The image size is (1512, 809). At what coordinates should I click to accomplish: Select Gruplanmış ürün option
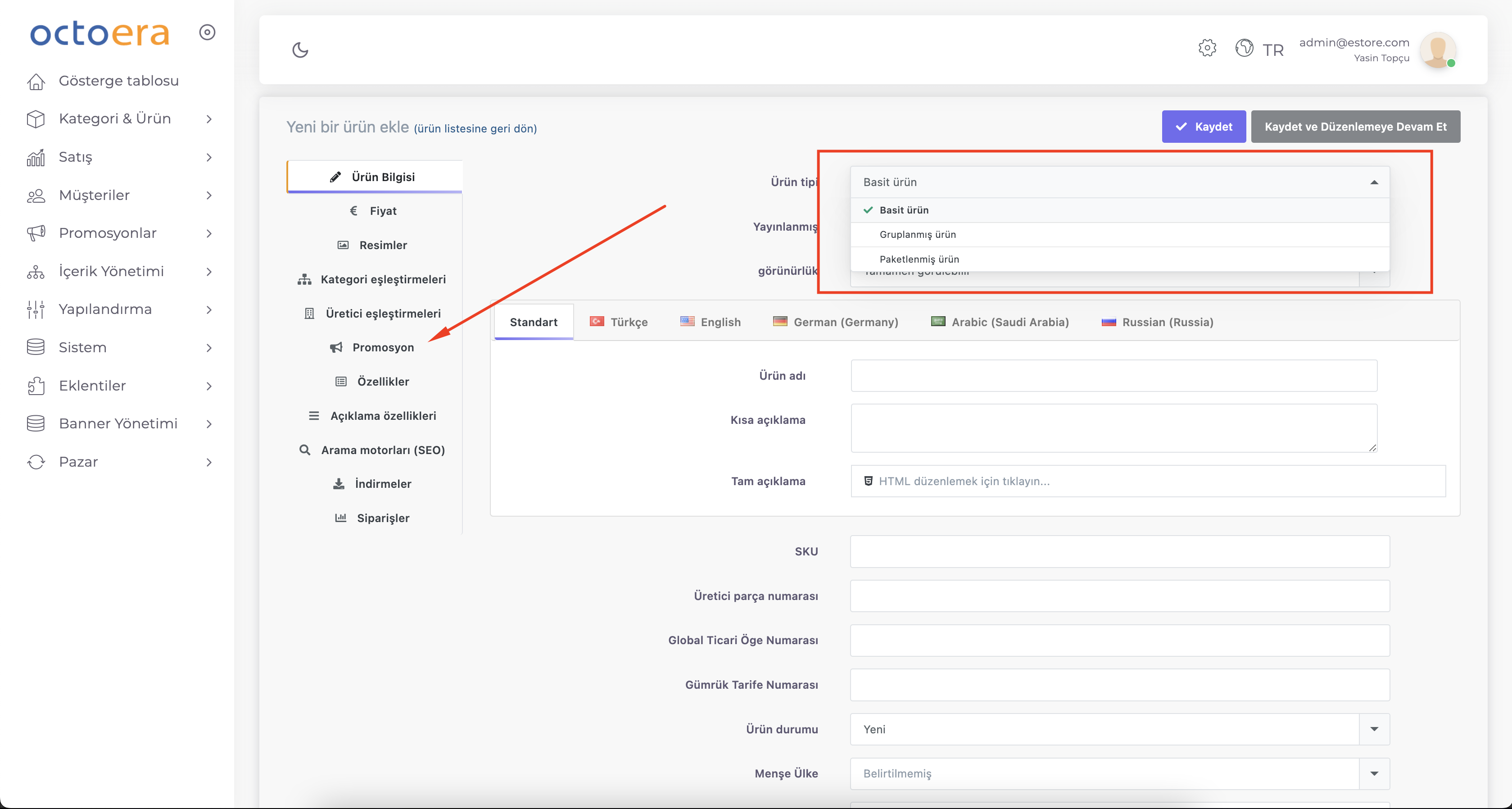point(917,234)
